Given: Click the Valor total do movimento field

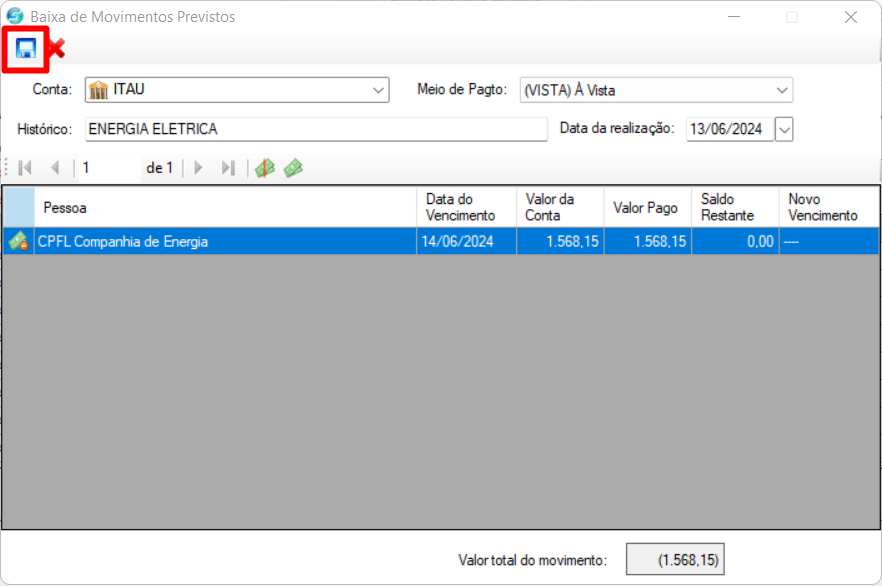Looking at the screenshot, I should coord(674,560).
